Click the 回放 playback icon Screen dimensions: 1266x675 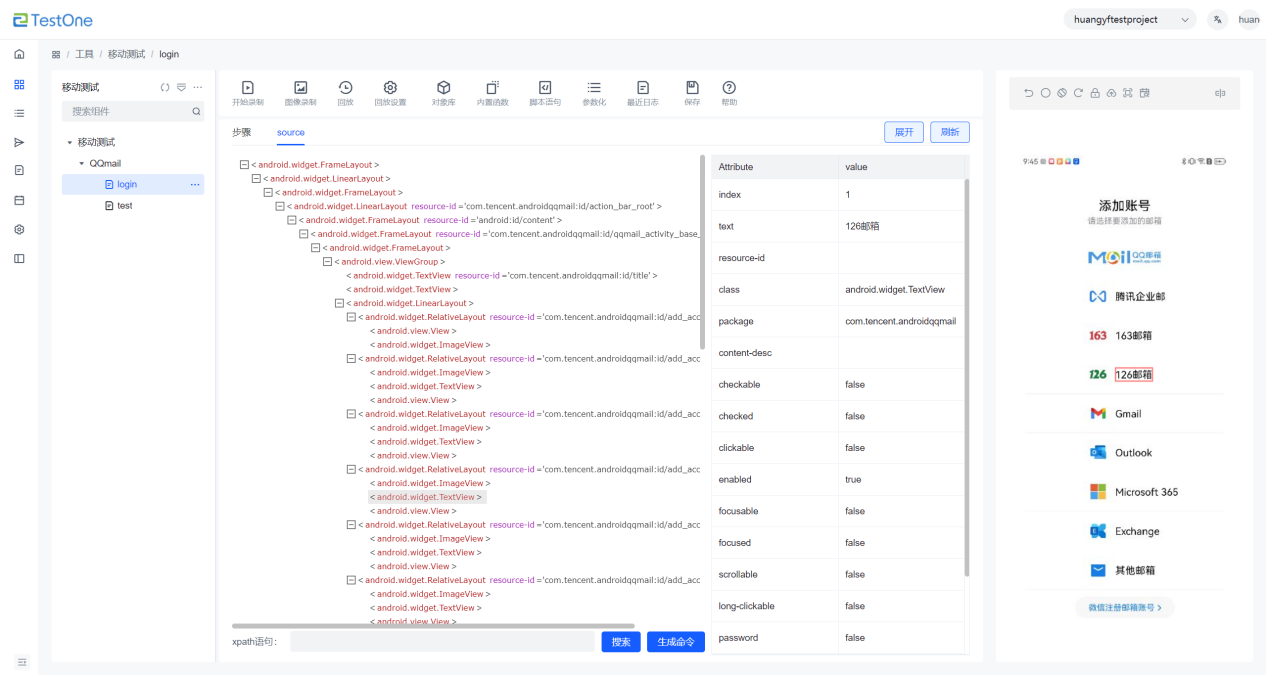(x=345, y=88)
